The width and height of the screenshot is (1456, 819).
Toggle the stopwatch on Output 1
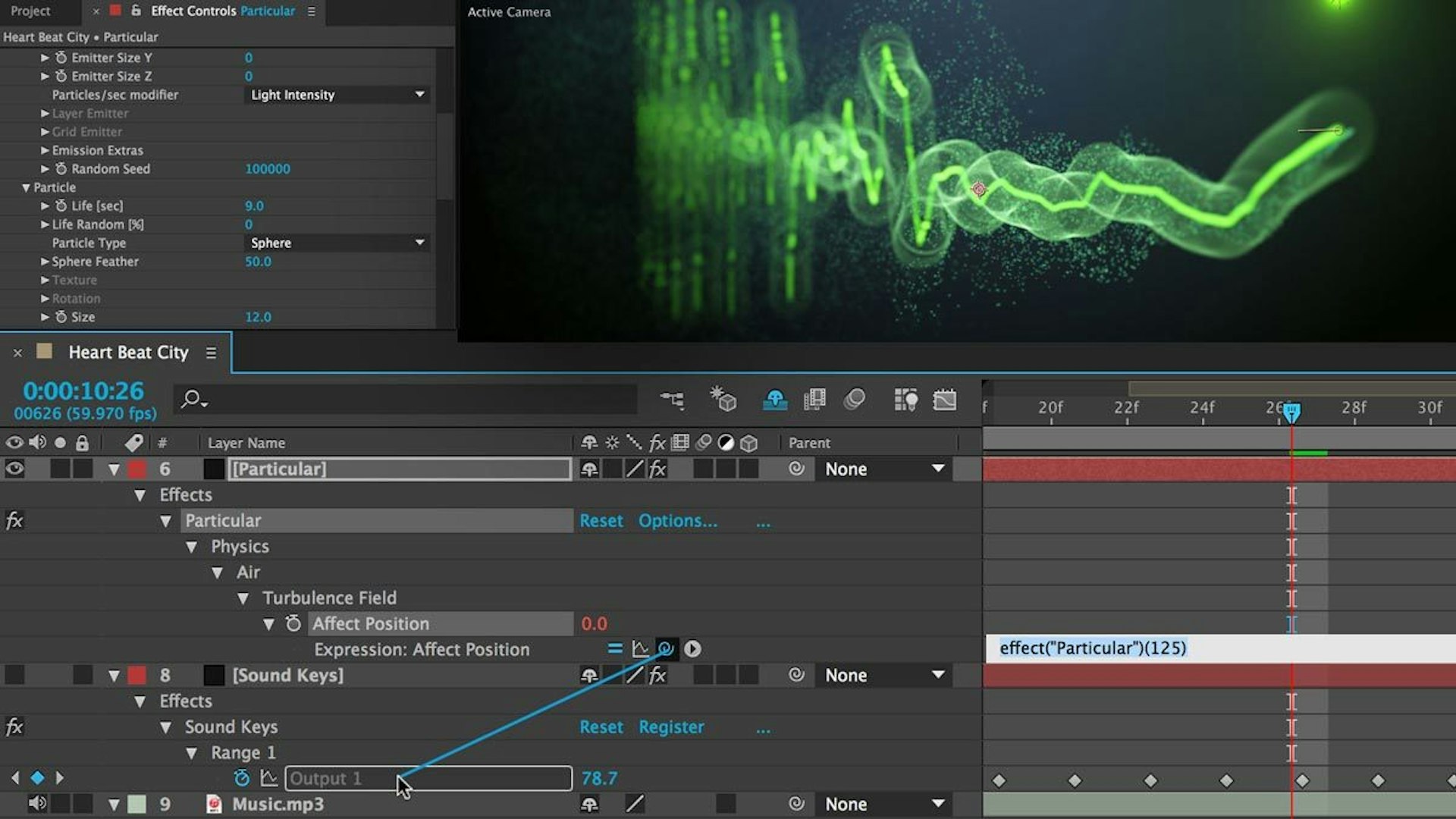[243, 778]
